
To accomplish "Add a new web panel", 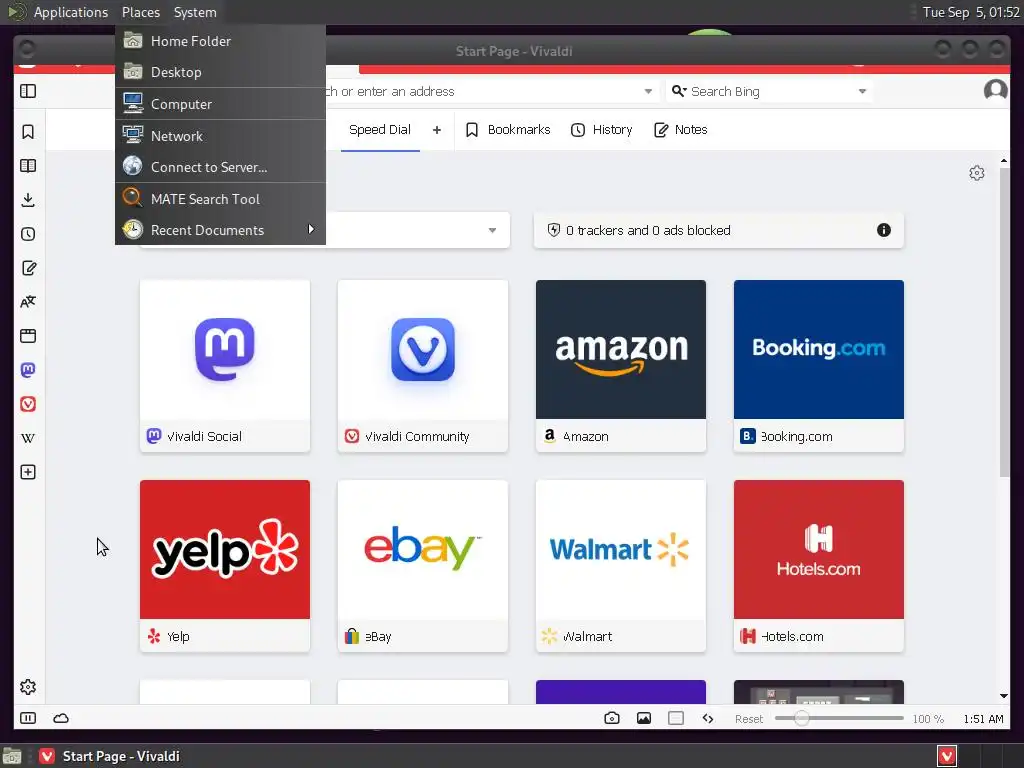I will [28, 472].
